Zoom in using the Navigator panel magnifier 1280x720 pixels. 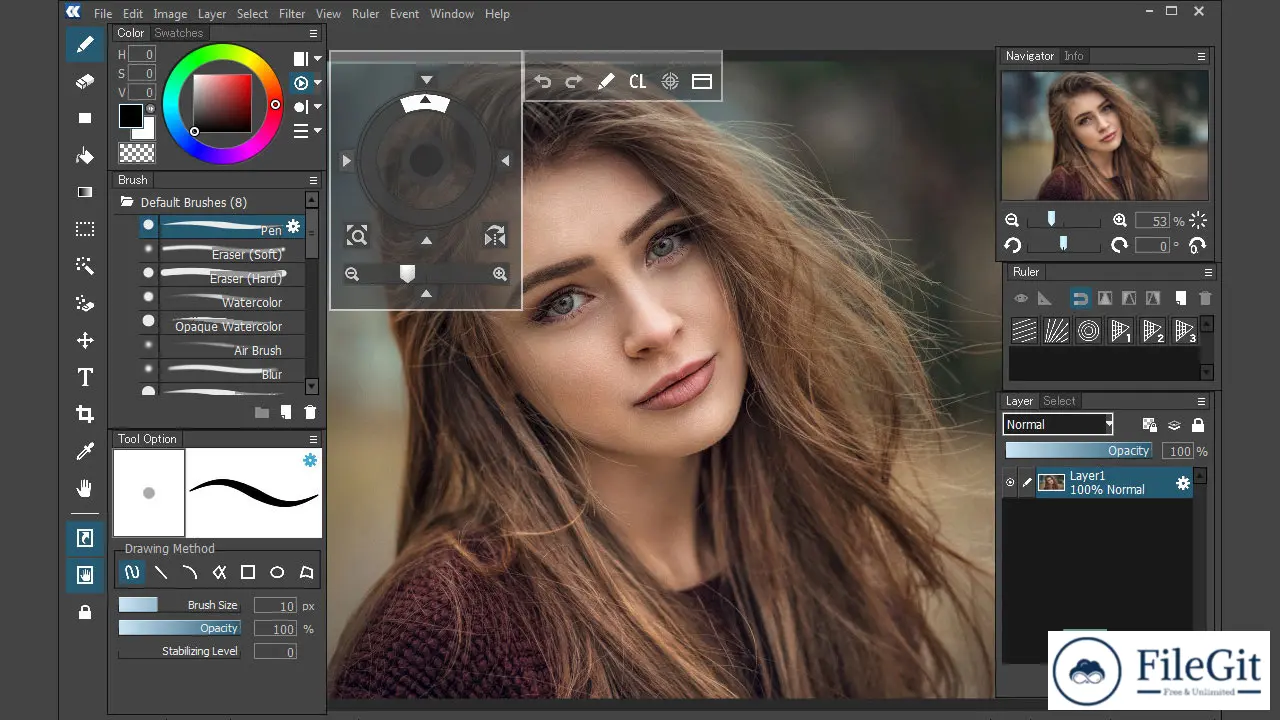pyautogui.click(x=1120, y=220)
